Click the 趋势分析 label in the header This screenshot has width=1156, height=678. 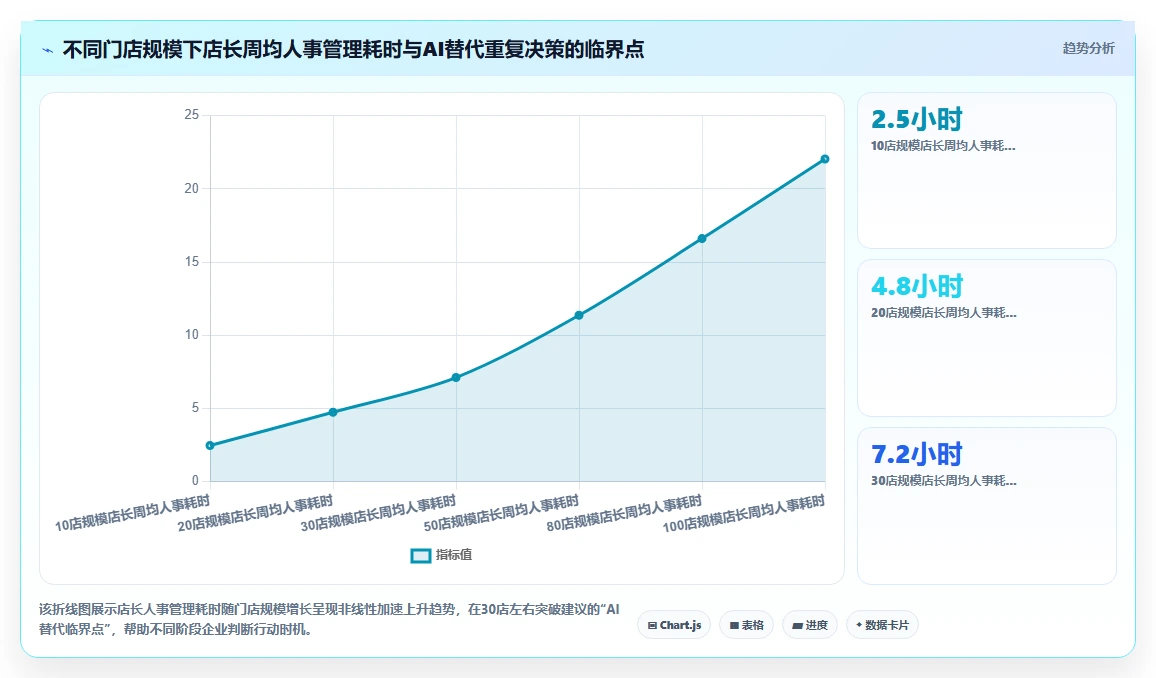[1088, 49]
